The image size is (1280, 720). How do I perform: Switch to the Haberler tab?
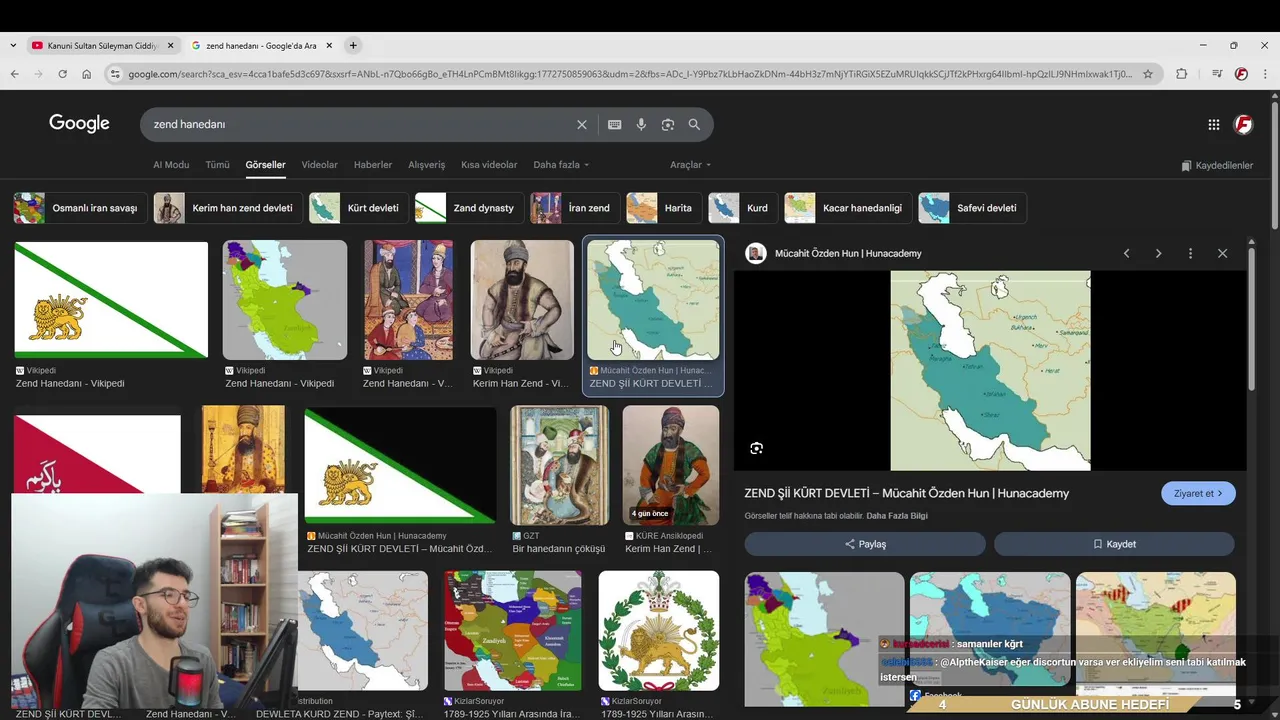pos(373,165)
